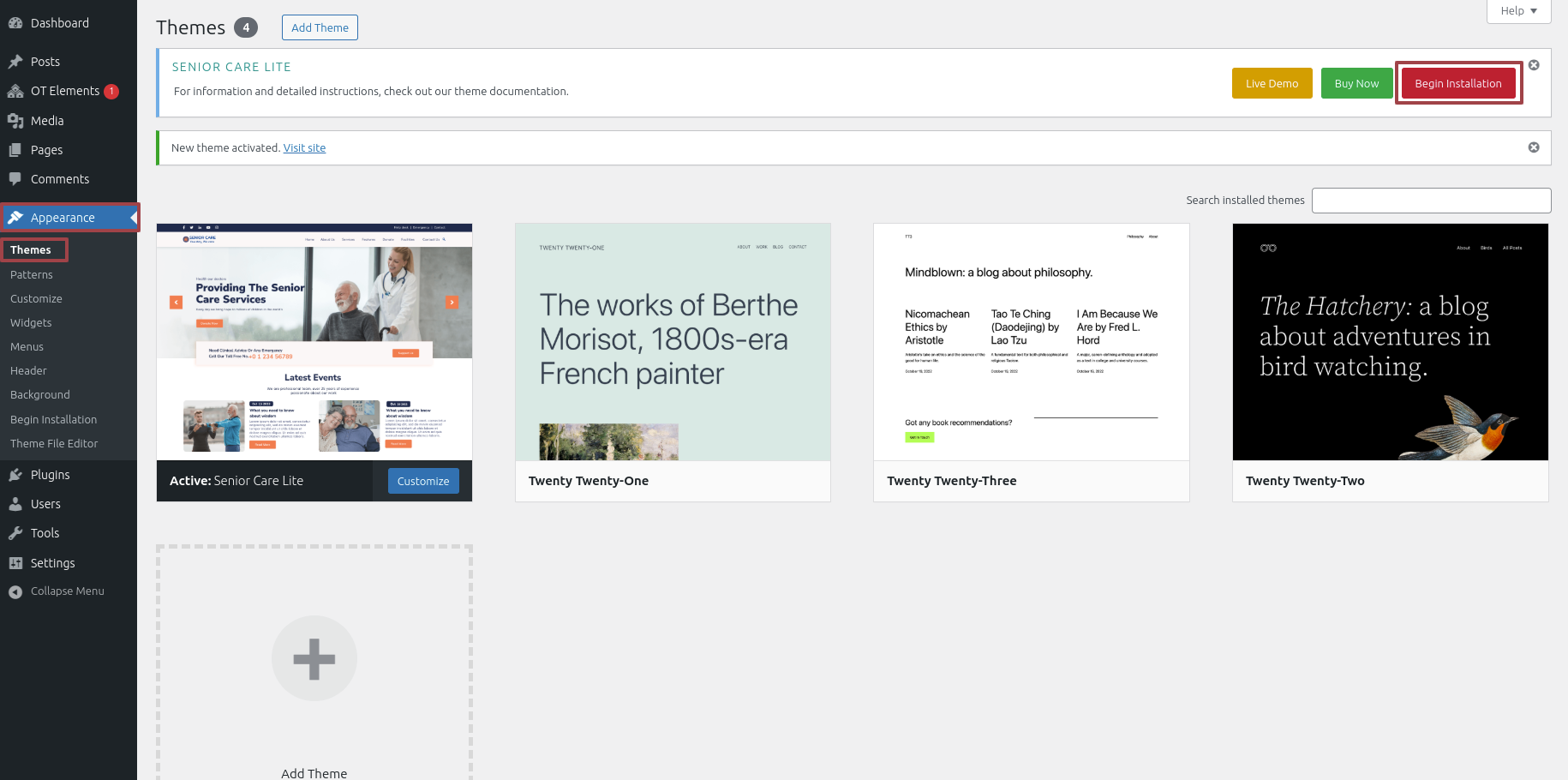This screenshot has width=1568, height=780.
Task: Click the Twenty Twenty-One theme name
Action: 589,481
